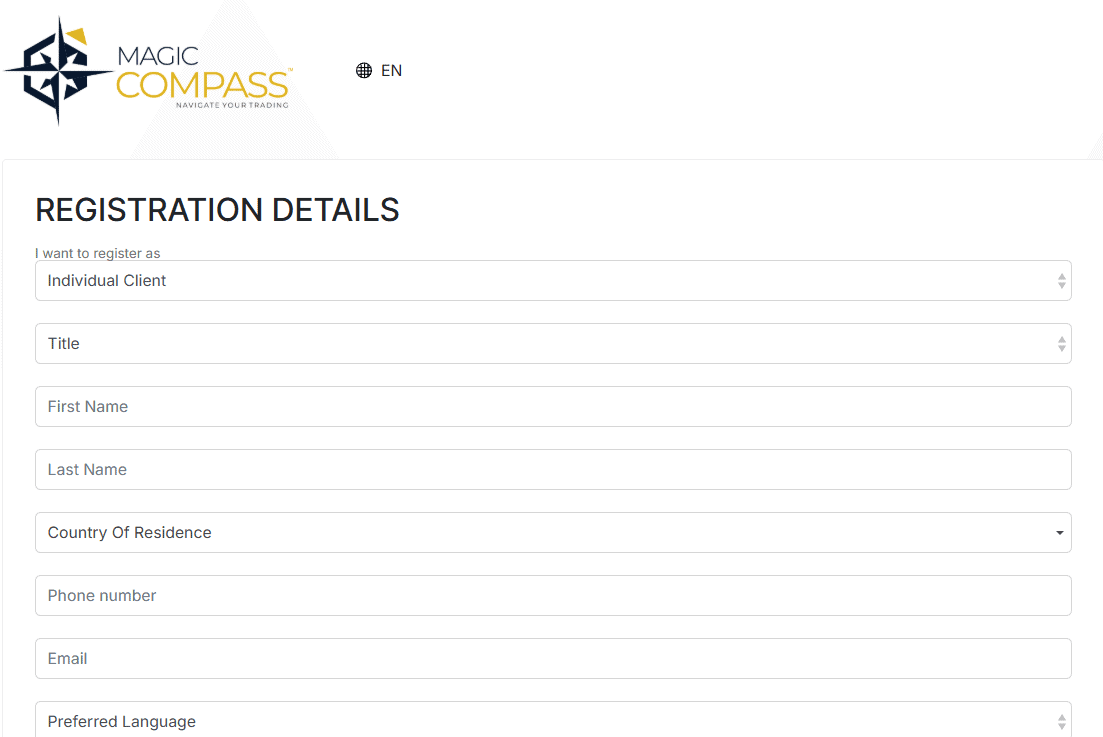
Task: Click the stepper arrows on Title dropdown
Action: click(x=1061, y=343)
